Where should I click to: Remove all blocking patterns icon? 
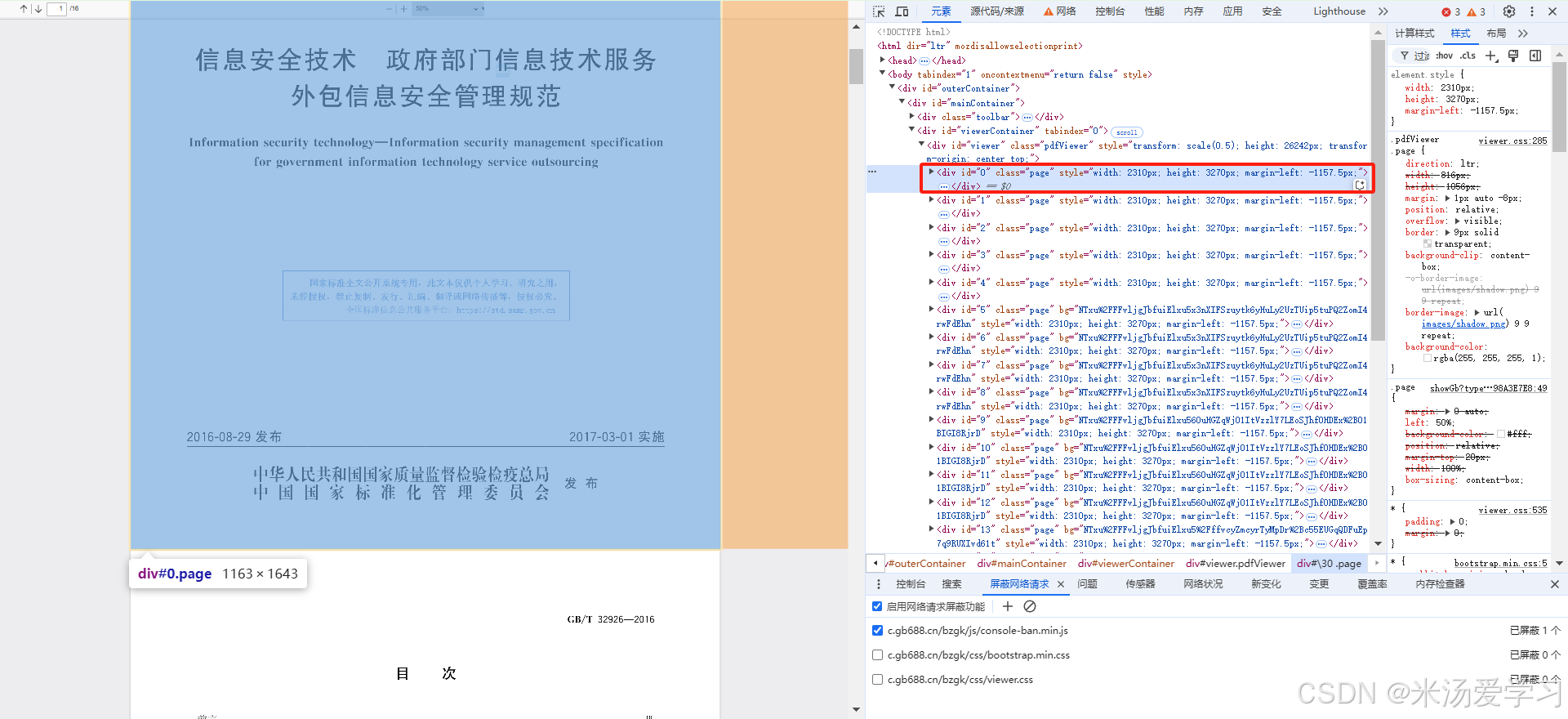[x=1030, y=606]
